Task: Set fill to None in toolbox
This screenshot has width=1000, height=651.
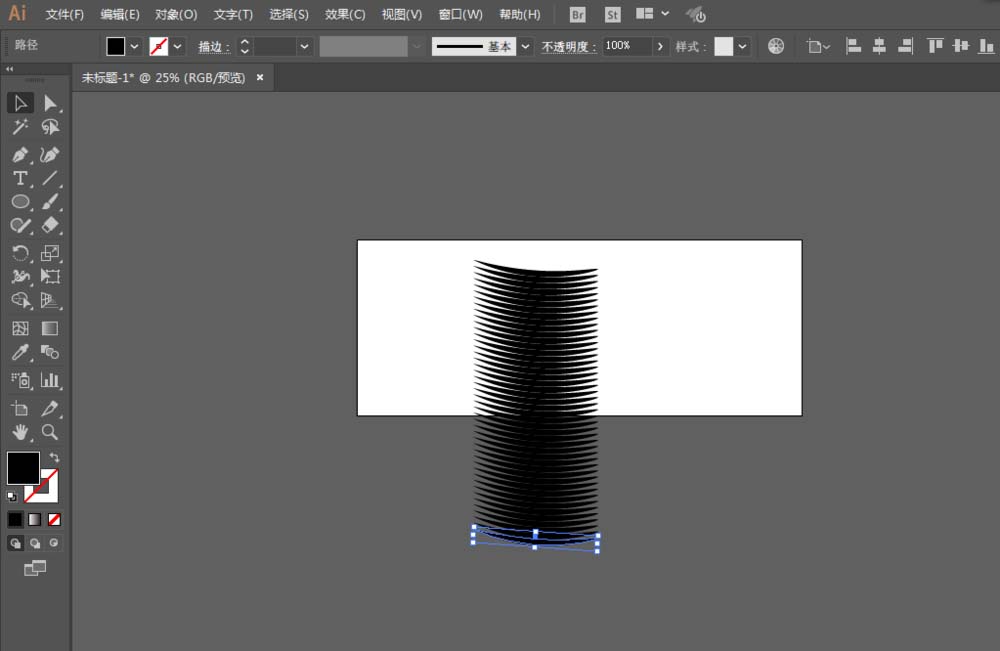Action: coord(55,519)
